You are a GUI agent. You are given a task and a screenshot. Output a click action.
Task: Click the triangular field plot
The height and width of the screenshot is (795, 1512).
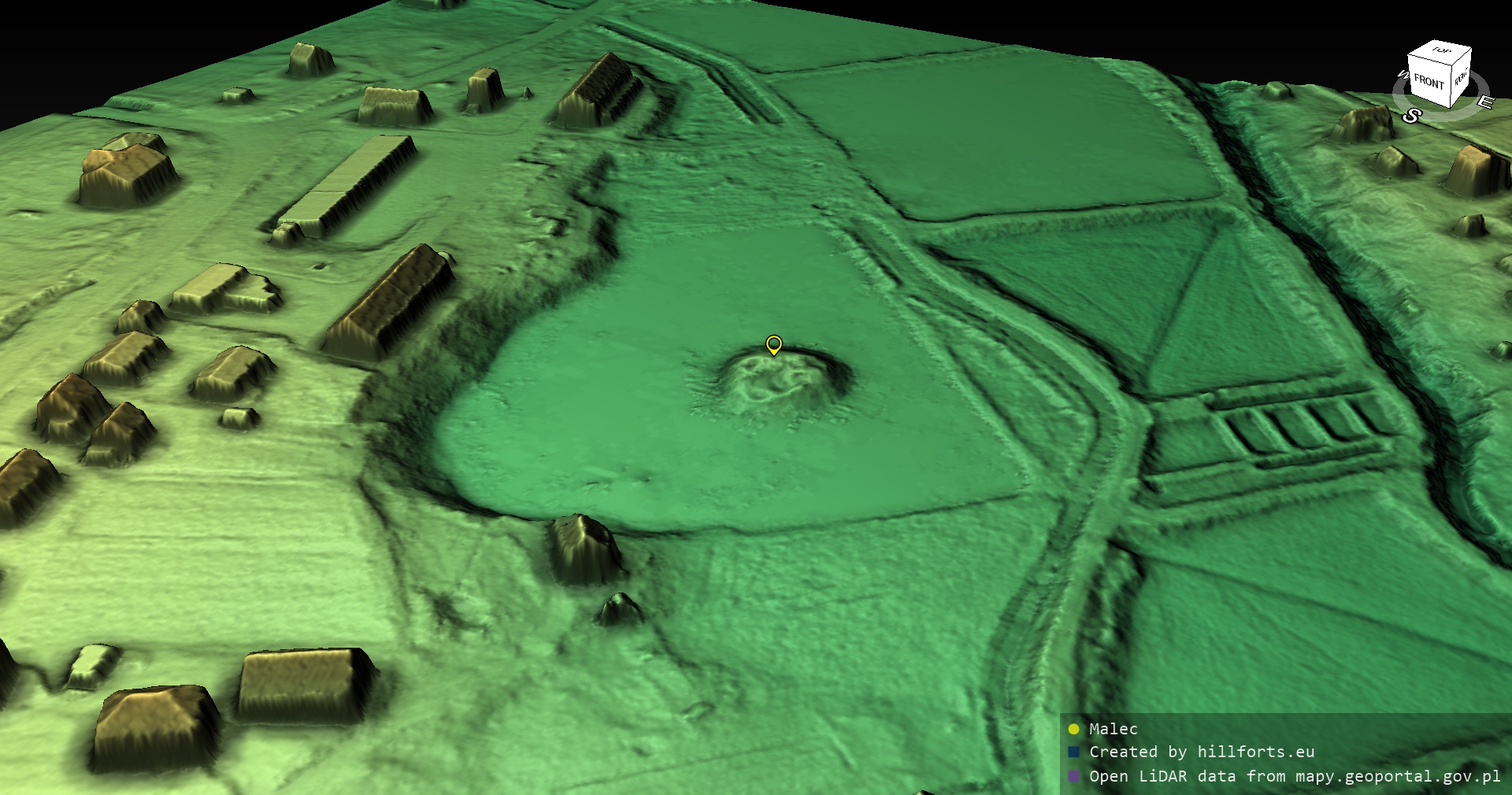click(x=1228, y=315)
